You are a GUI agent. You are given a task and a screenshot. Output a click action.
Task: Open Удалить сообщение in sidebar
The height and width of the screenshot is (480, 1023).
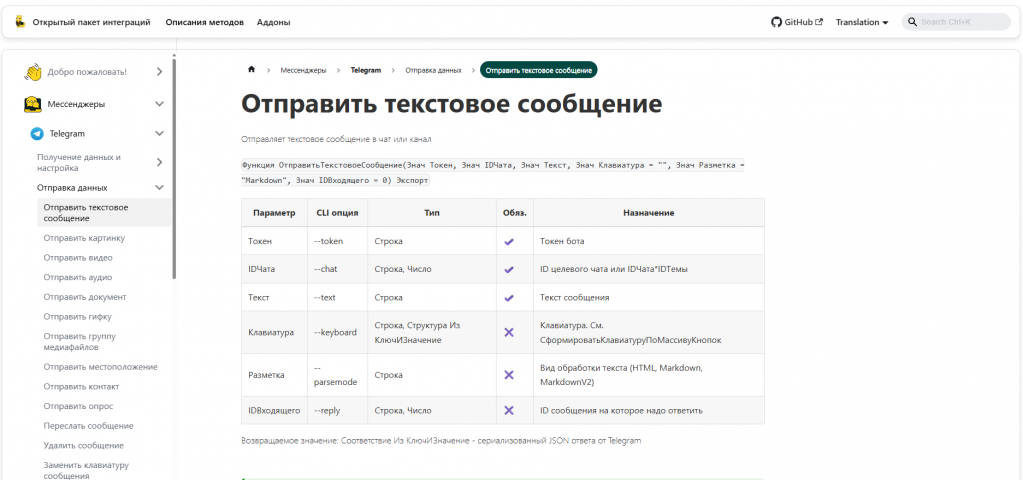coord(84,445)
